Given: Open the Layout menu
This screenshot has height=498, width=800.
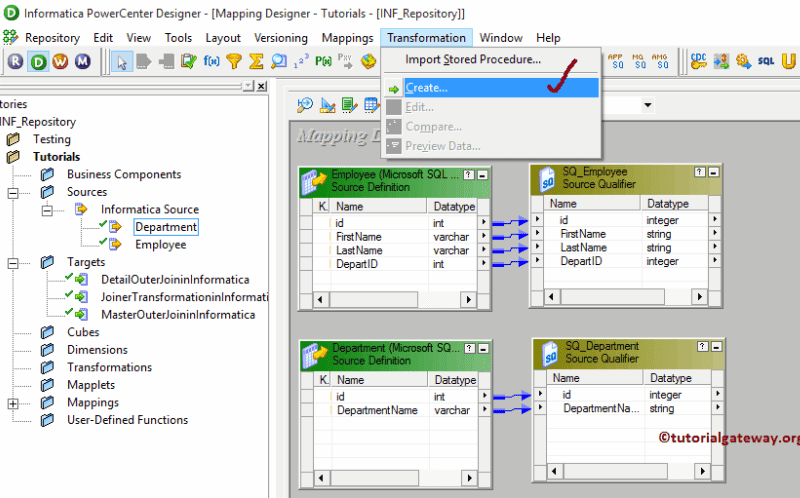Looking at the screenshot, I should (x=223, y=38).
